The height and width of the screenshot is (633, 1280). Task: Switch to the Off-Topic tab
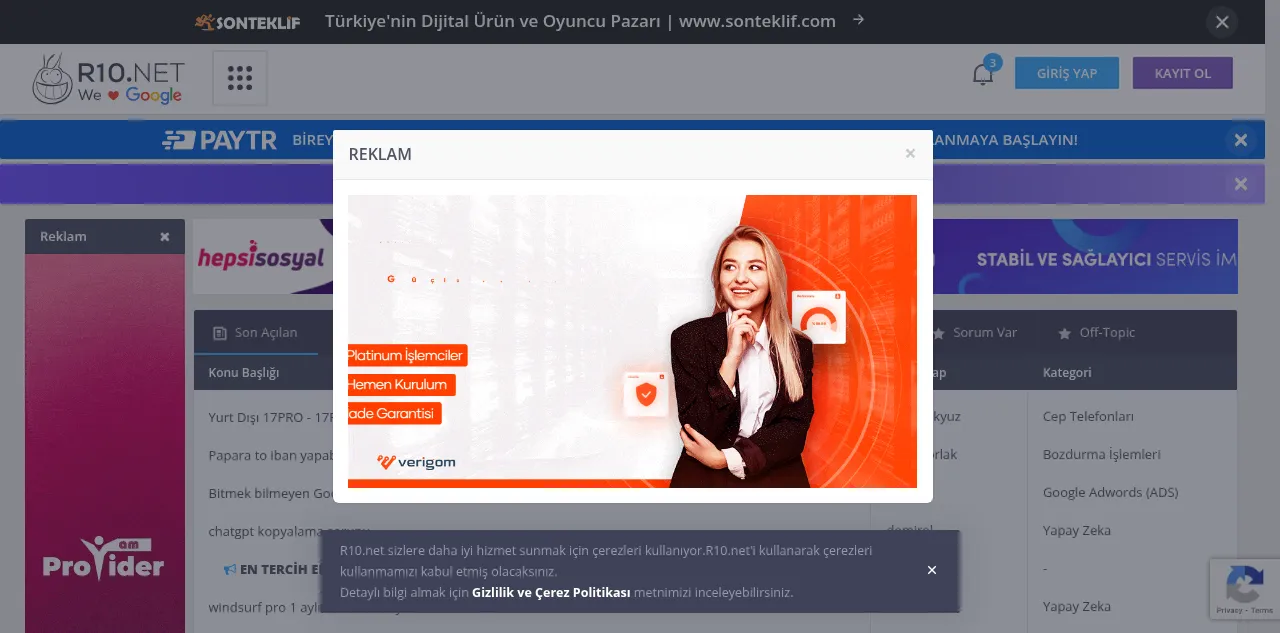1096,333
